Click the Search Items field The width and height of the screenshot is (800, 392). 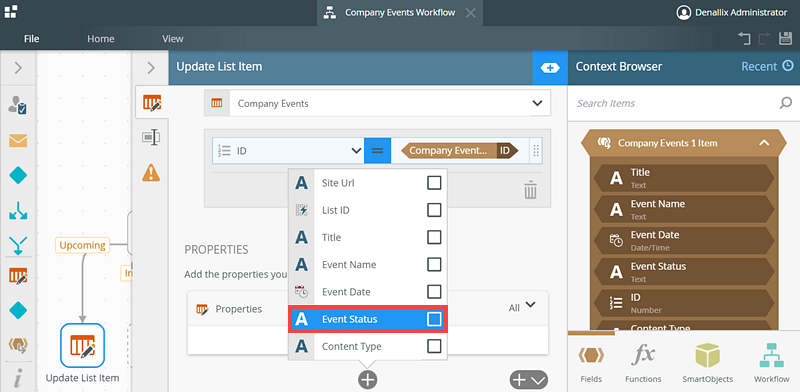(674, 103)
